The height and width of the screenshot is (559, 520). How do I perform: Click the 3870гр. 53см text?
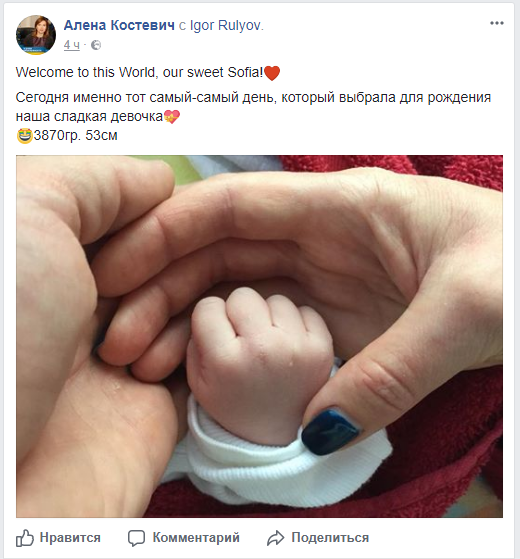76,135
